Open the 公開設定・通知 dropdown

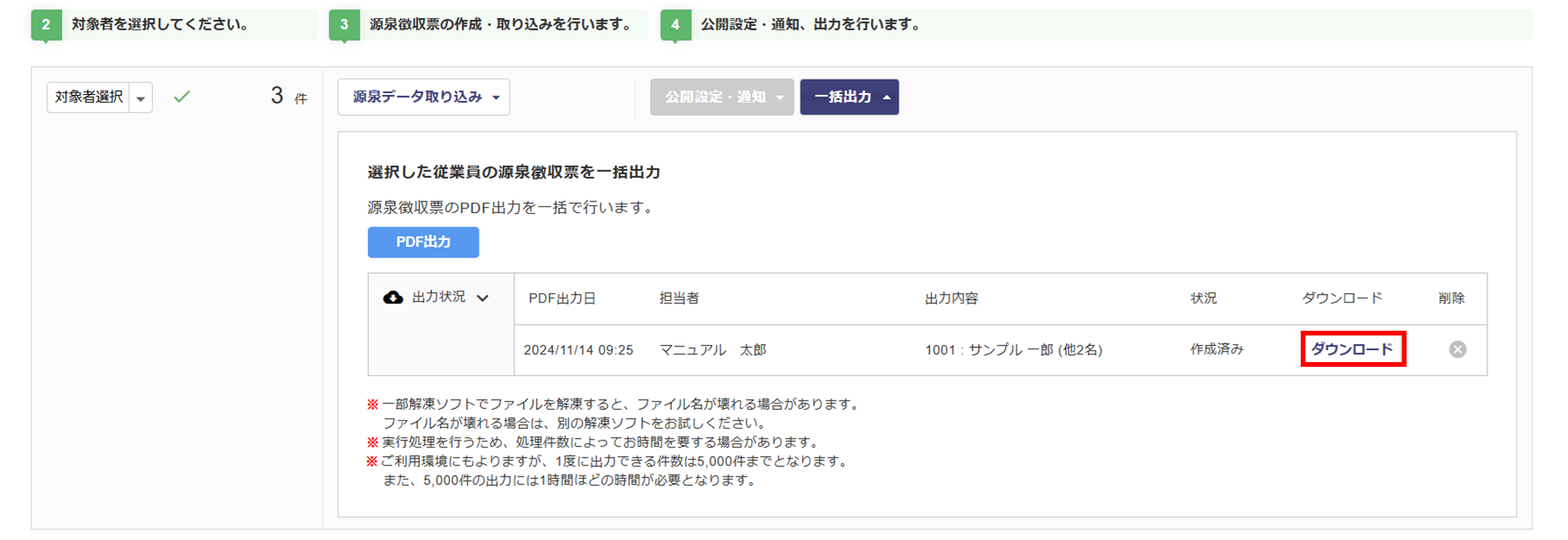[722, 97]
